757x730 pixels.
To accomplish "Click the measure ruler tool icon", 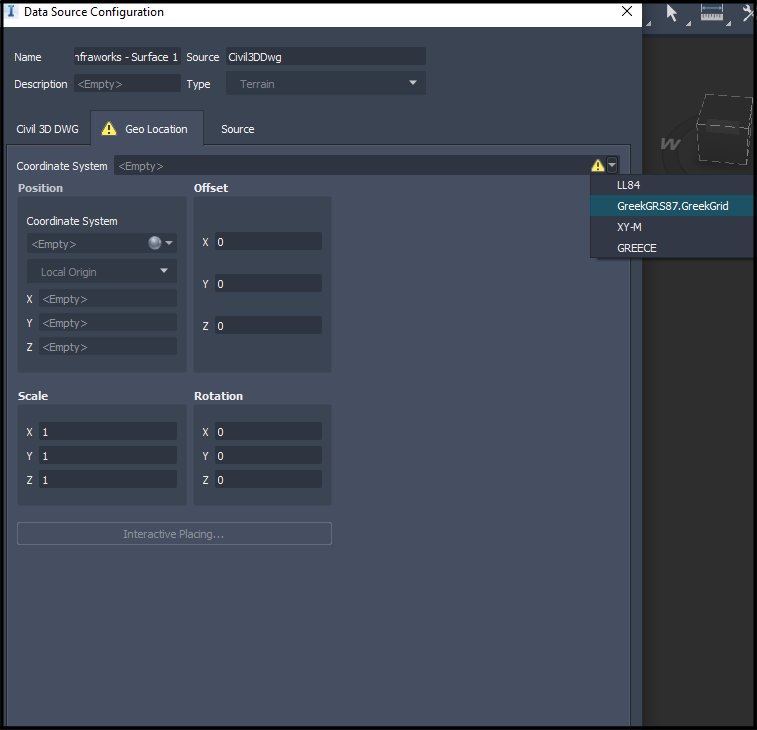I will click(x=712, y=13).
